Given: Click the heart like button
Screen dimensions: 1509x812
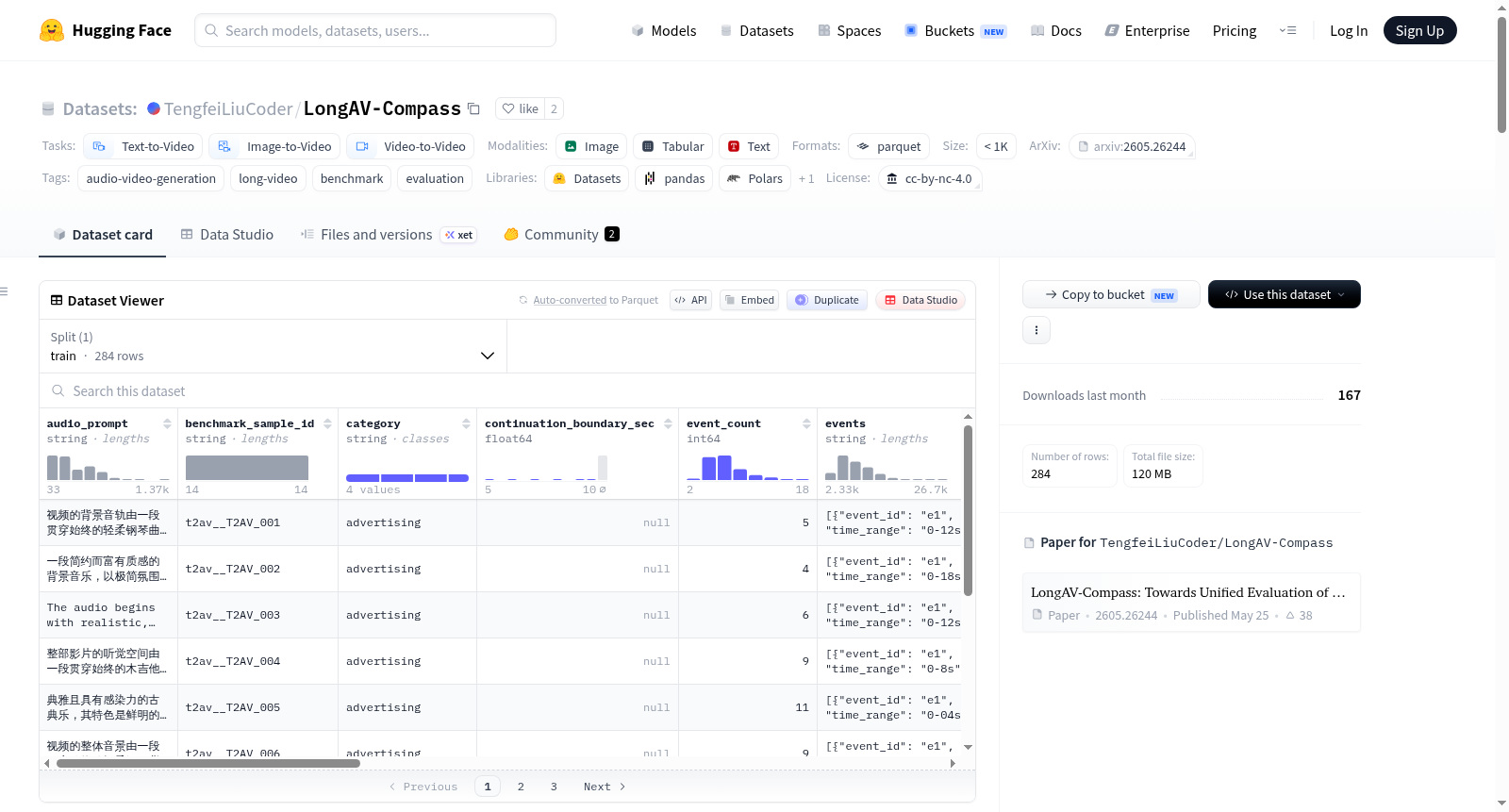Looking at the screenshot, I should coord(520,108).
